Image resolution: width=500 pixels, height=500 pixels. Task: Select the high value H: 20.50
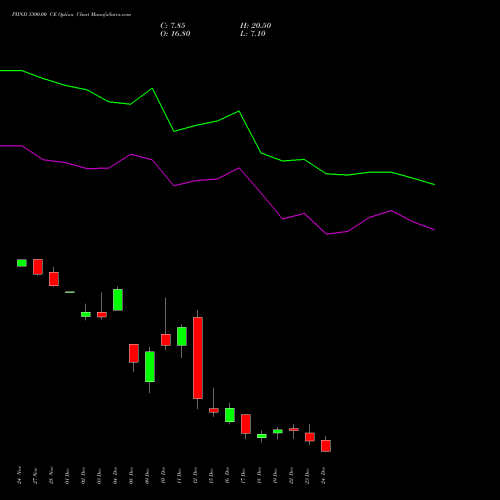pos(255,26)
